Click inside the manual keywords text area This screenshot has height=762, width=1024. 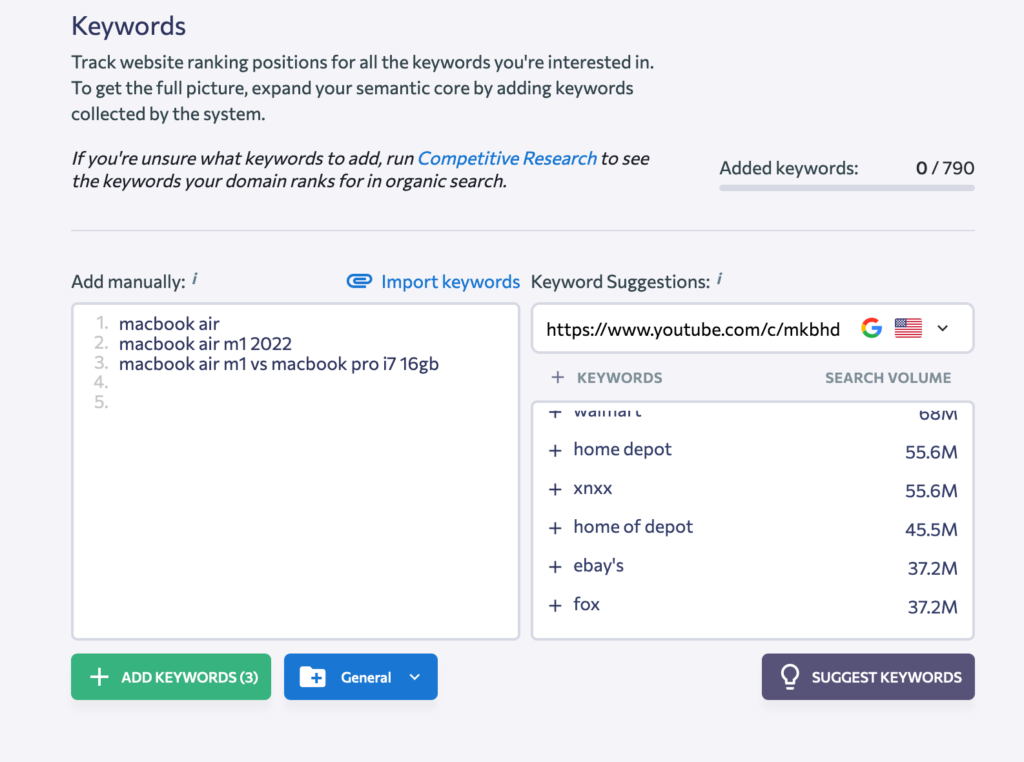[x=295, y=471]
